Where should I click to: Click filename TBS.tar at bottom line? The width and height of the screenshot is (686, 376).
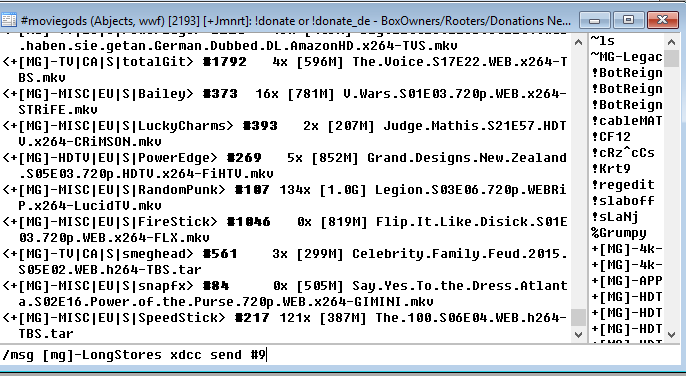pyautogui.click(x=46, y=334)
